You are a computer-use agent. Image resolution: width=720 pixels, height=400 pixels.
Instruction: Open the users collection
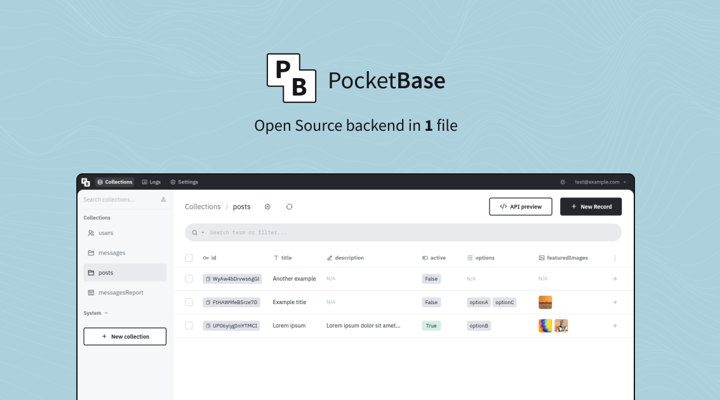[x=124, y=233]
